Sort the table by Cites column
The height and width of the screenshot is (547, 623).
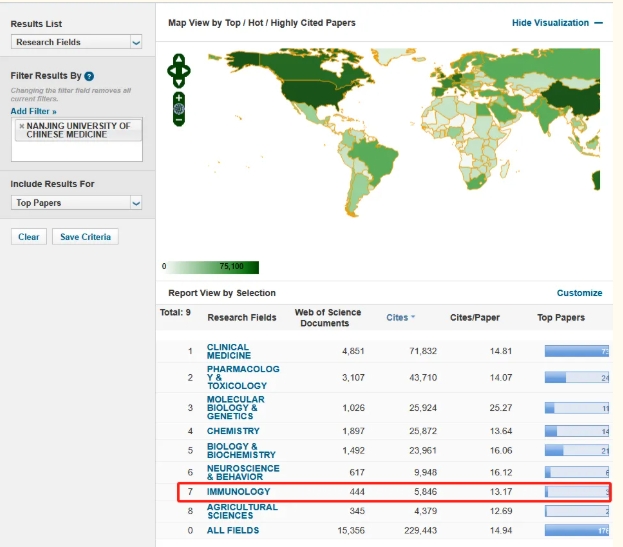(397, 317)
